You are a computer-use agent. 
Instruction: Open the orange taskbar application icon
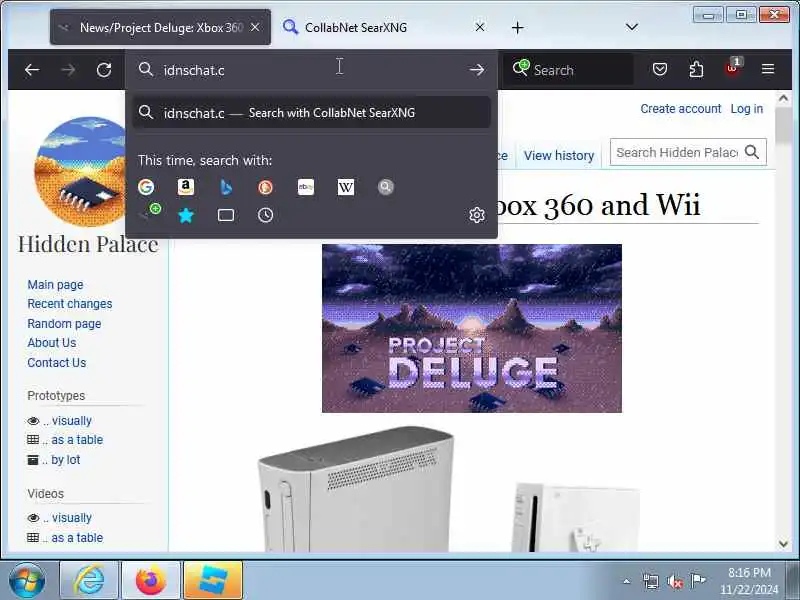[213, 580]
